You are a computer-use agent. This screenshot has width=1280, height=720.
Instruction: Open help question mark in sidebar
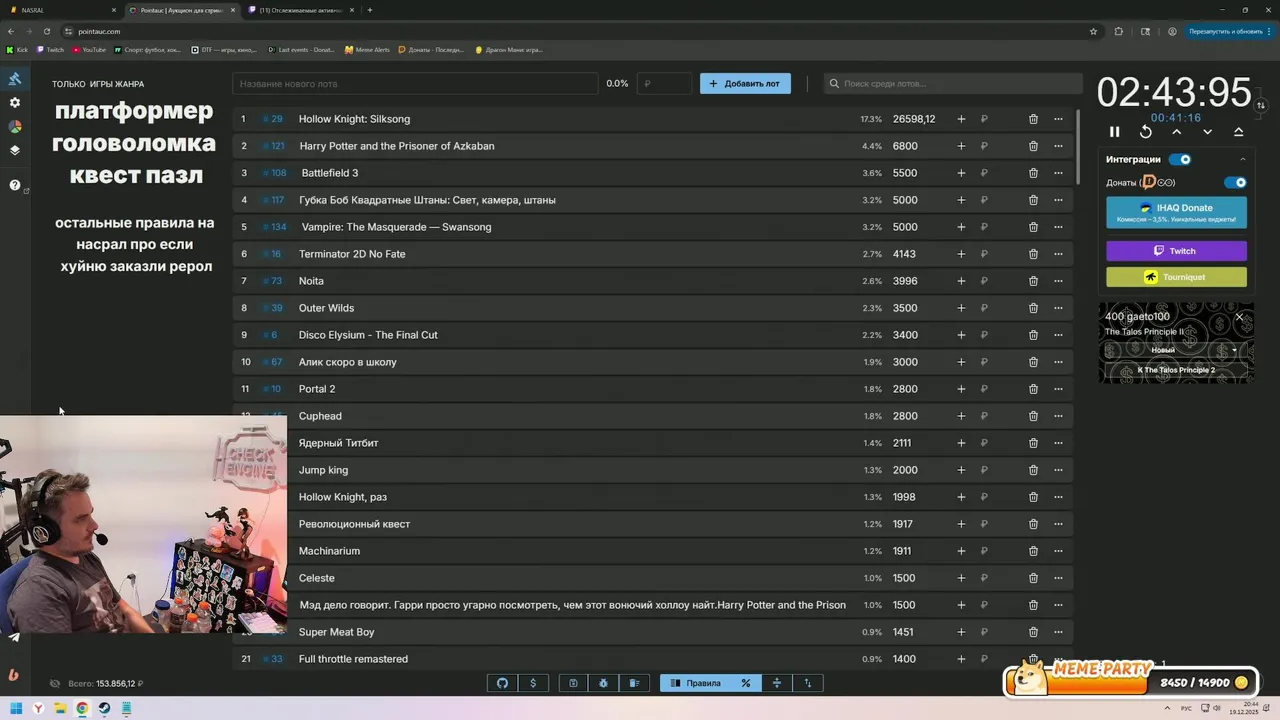15,185
